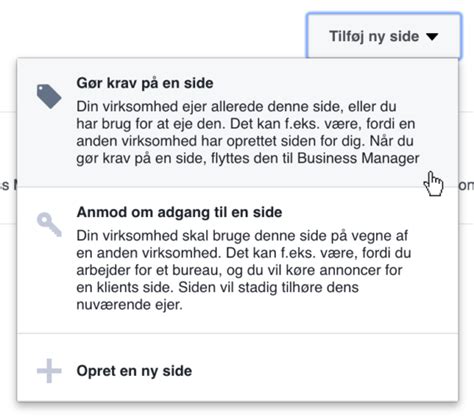Collapse the Tilføj ny side dropdown button
474x417 pixels.
coord(384,36)
